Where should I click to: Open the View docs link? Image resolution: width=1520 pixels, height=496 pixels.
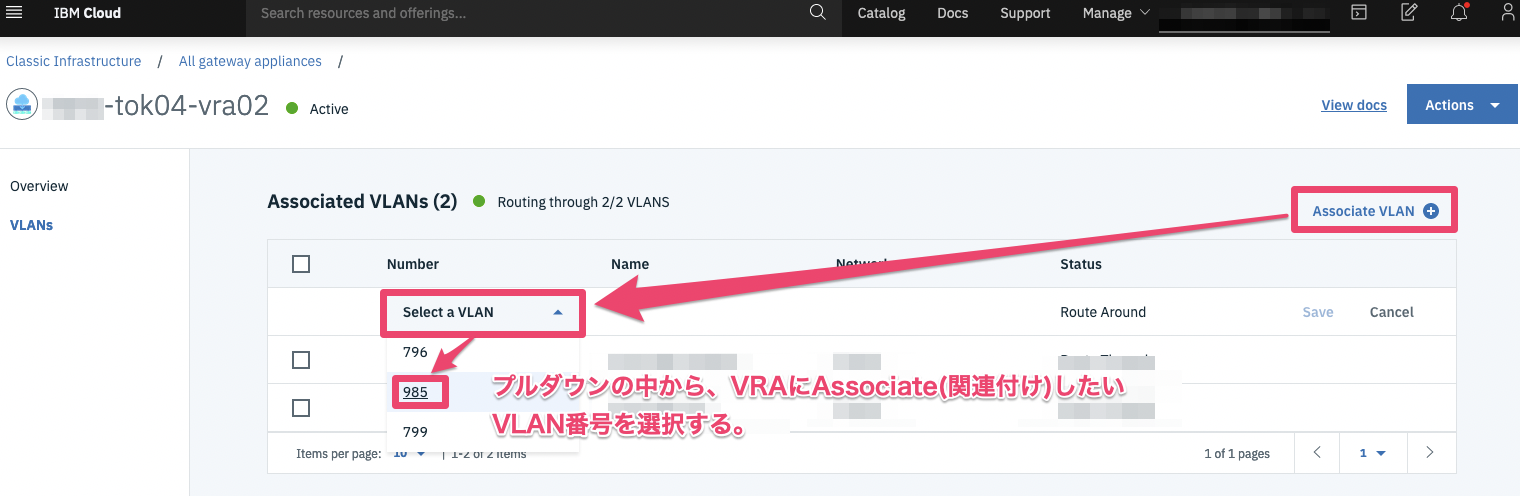[1354, 105]
